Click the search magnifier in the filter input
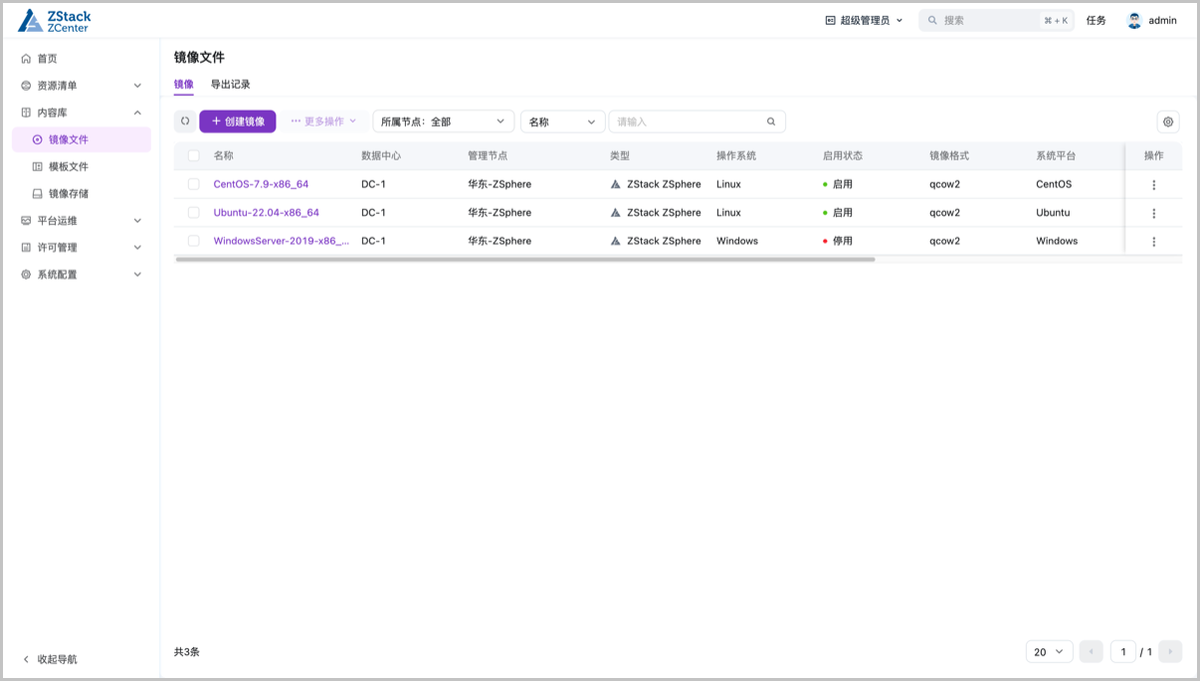Screen dimensions: 1200x681 (x=771, y=122)
